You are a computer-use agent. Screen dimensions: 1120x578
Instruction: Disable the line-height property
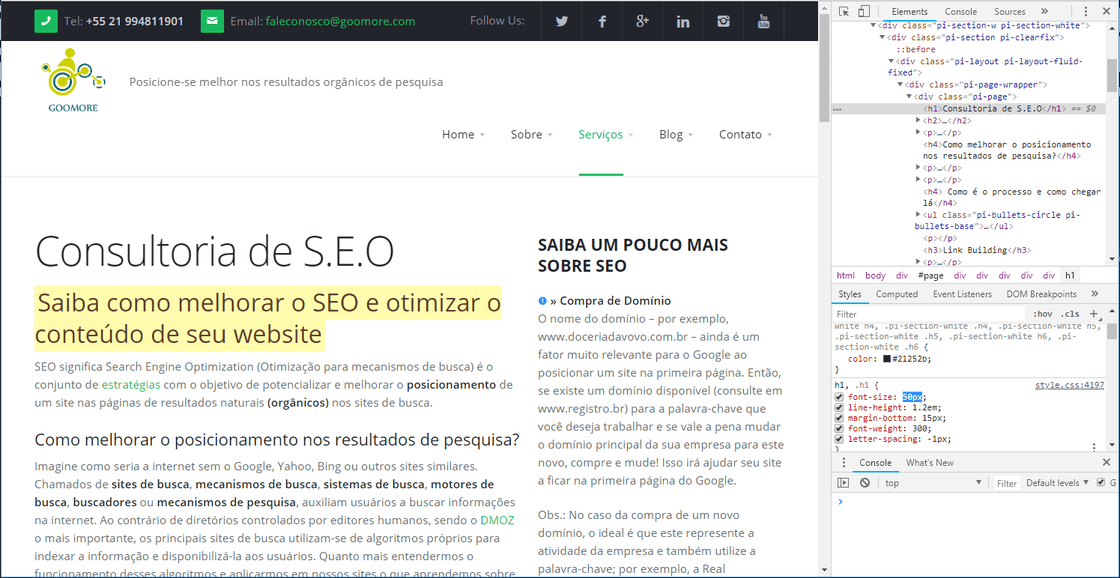(x=838, y=408)
